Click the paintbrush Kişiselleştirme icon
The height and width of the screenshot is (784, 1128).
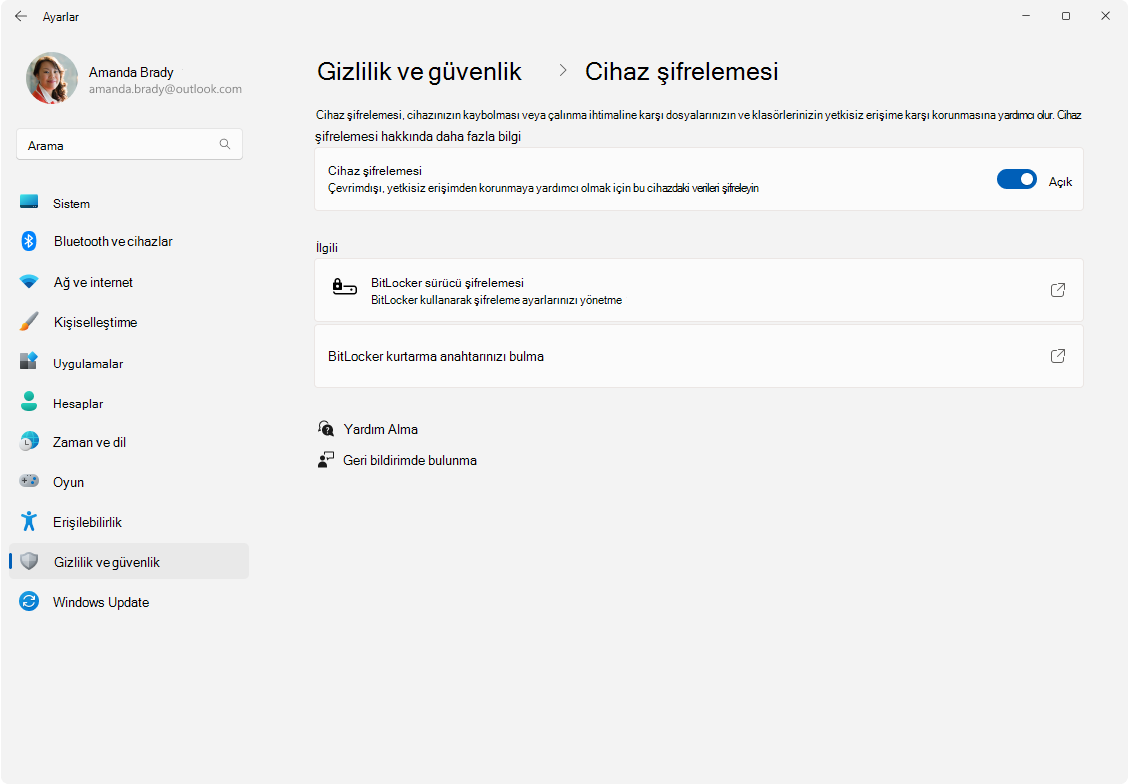click(29, 322)
